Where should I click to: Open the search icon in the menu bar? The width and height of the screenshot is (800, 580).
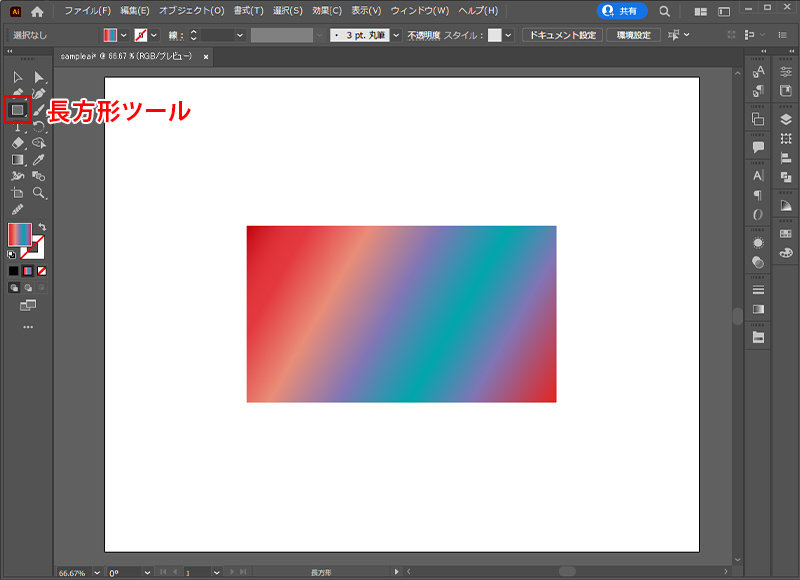point(662,13)
